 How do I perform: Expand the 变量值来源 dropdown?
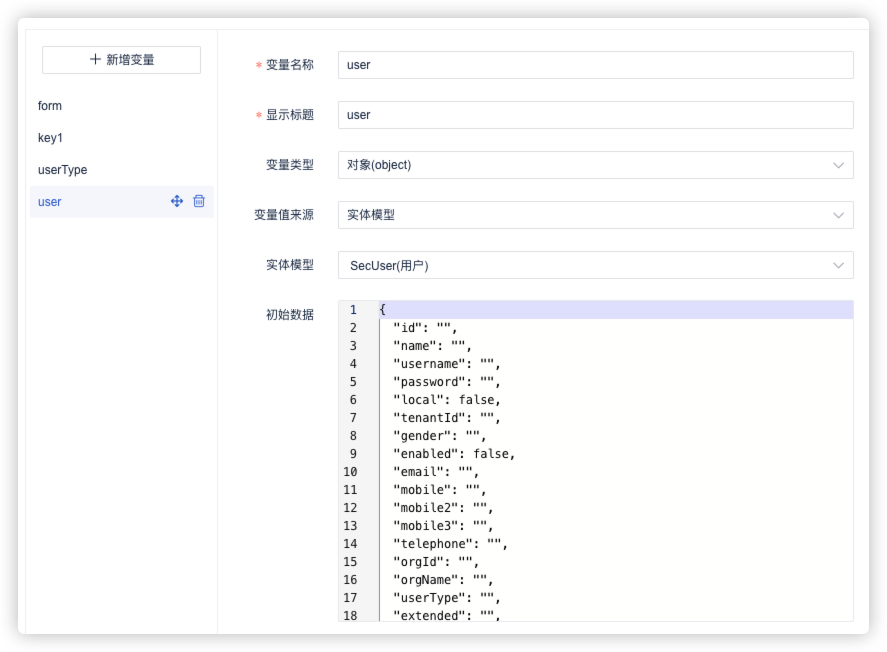[x=595, y=215]
